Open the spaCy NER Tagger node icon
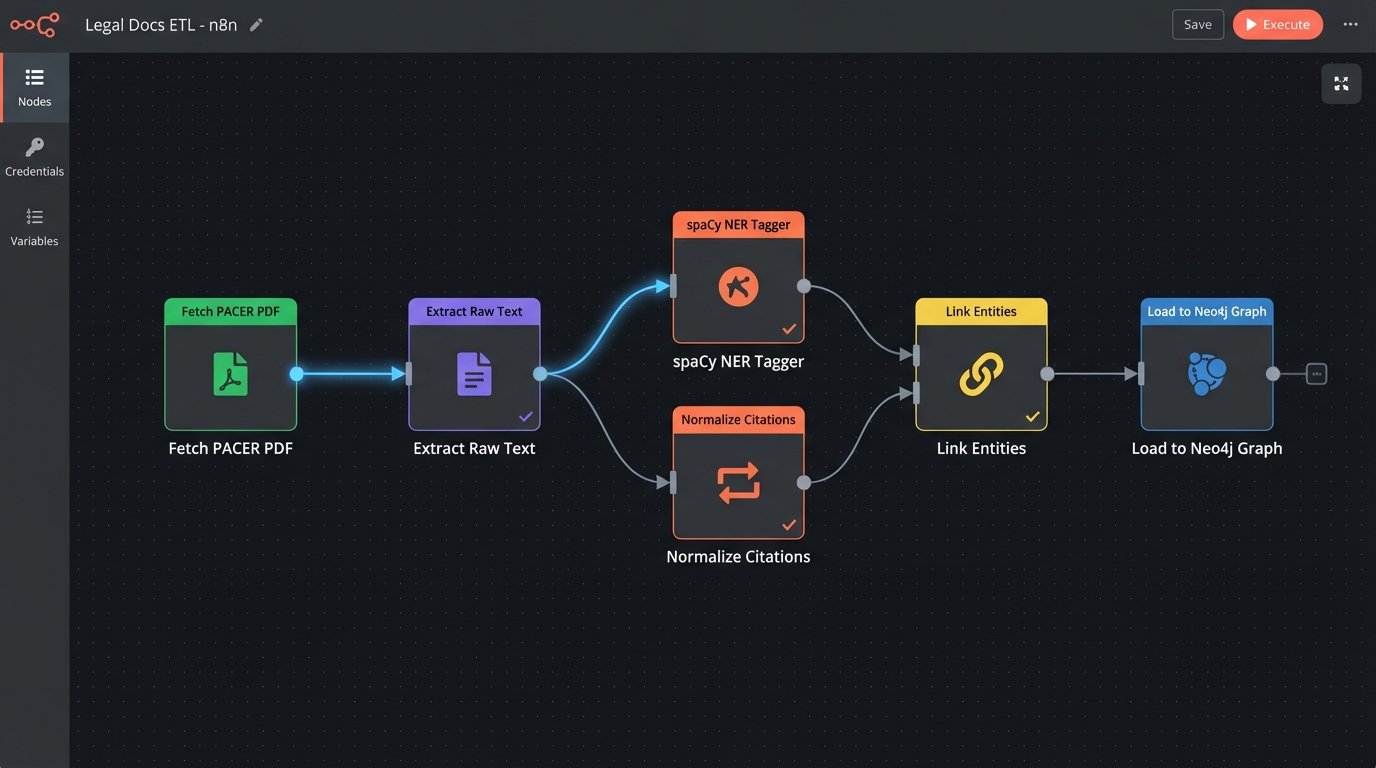This screenshot has height=768, width=1376. click(738, 288)
